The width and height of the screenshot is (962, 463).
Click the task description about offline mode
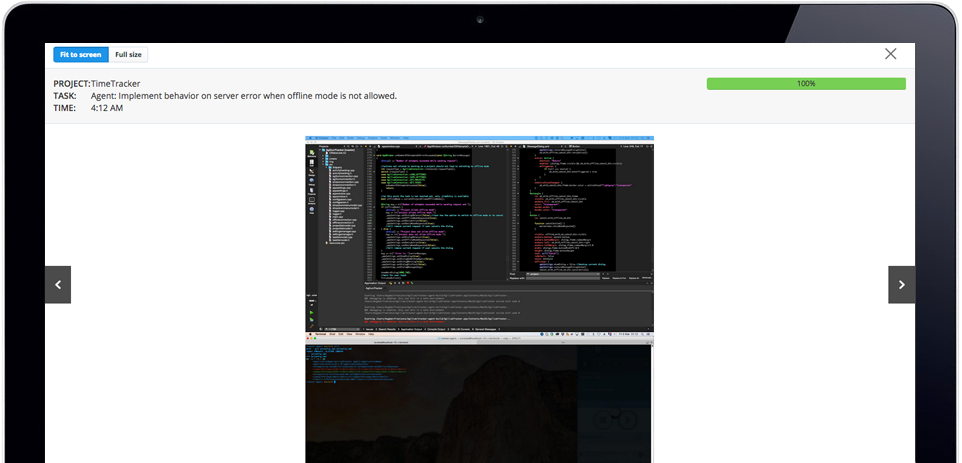tap(244, 96)
